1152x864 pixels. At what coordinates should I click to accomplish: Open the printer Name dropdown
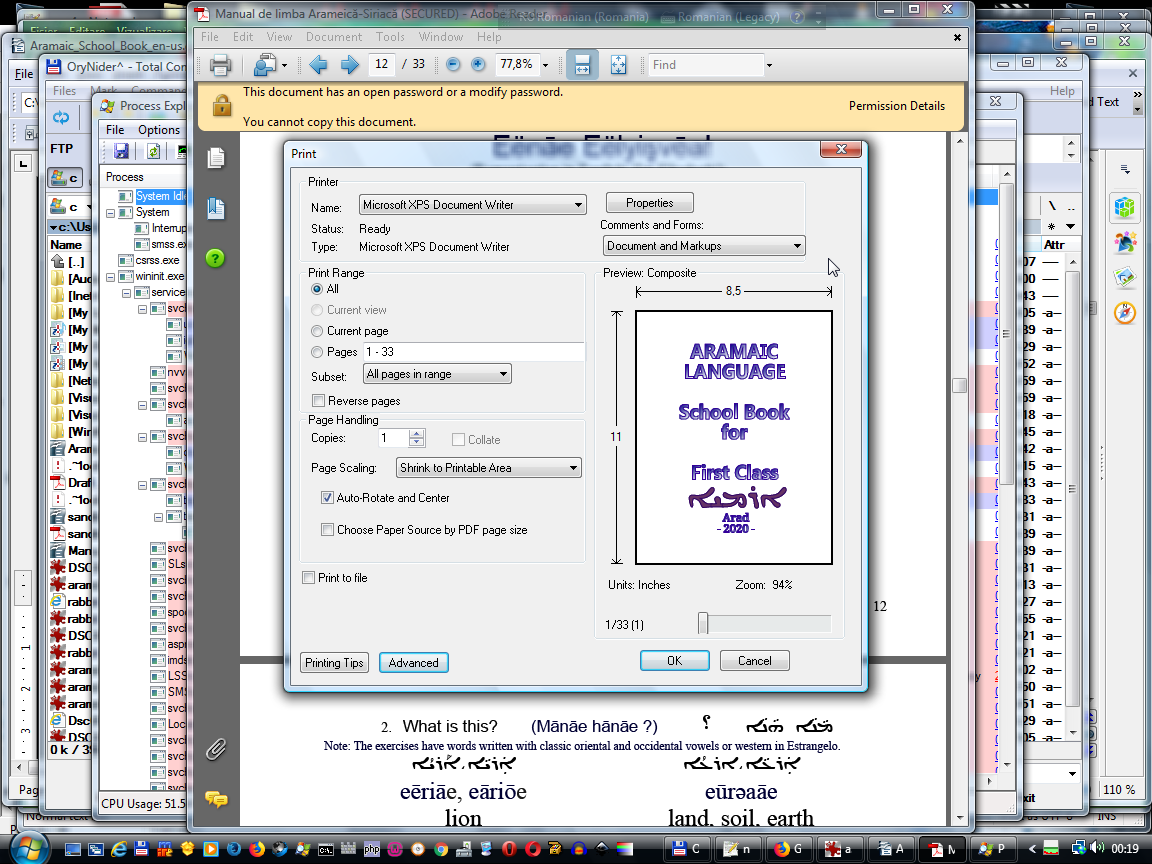click(x=472, y=205)
